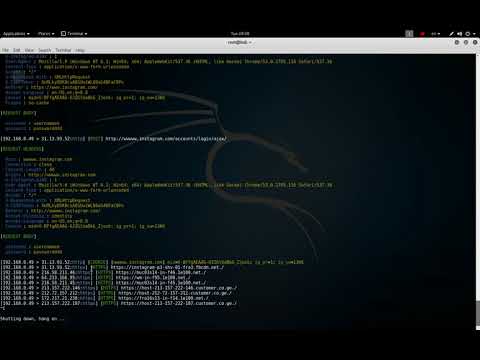Click the '[REQUEST HEADERS]' line
The width and height of the screenshot is (480, 360).
click(x=22, y=149)
